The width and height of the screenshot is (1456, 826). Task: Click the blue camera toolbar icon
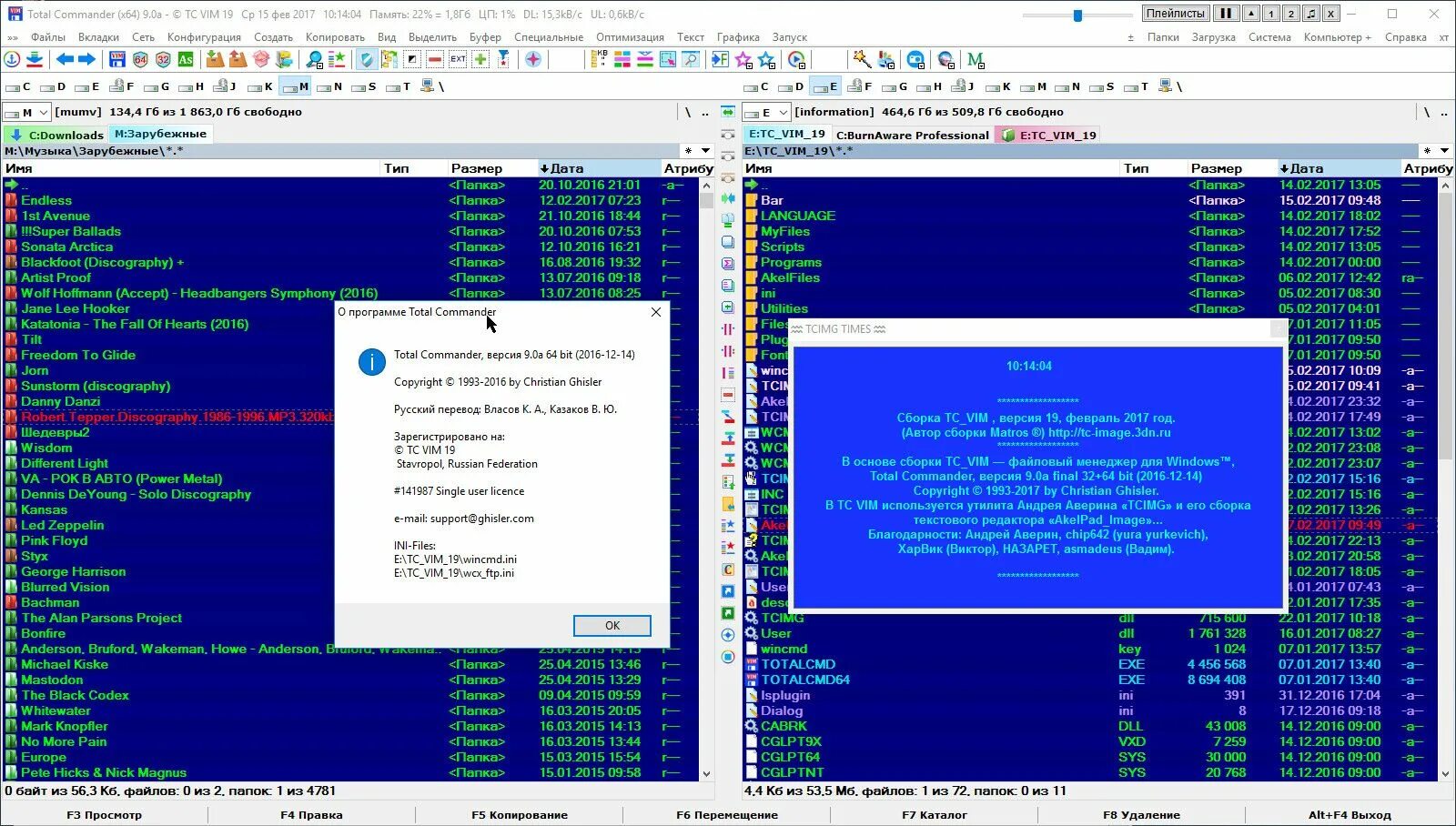pyautogui.click(x=915, y=59)
